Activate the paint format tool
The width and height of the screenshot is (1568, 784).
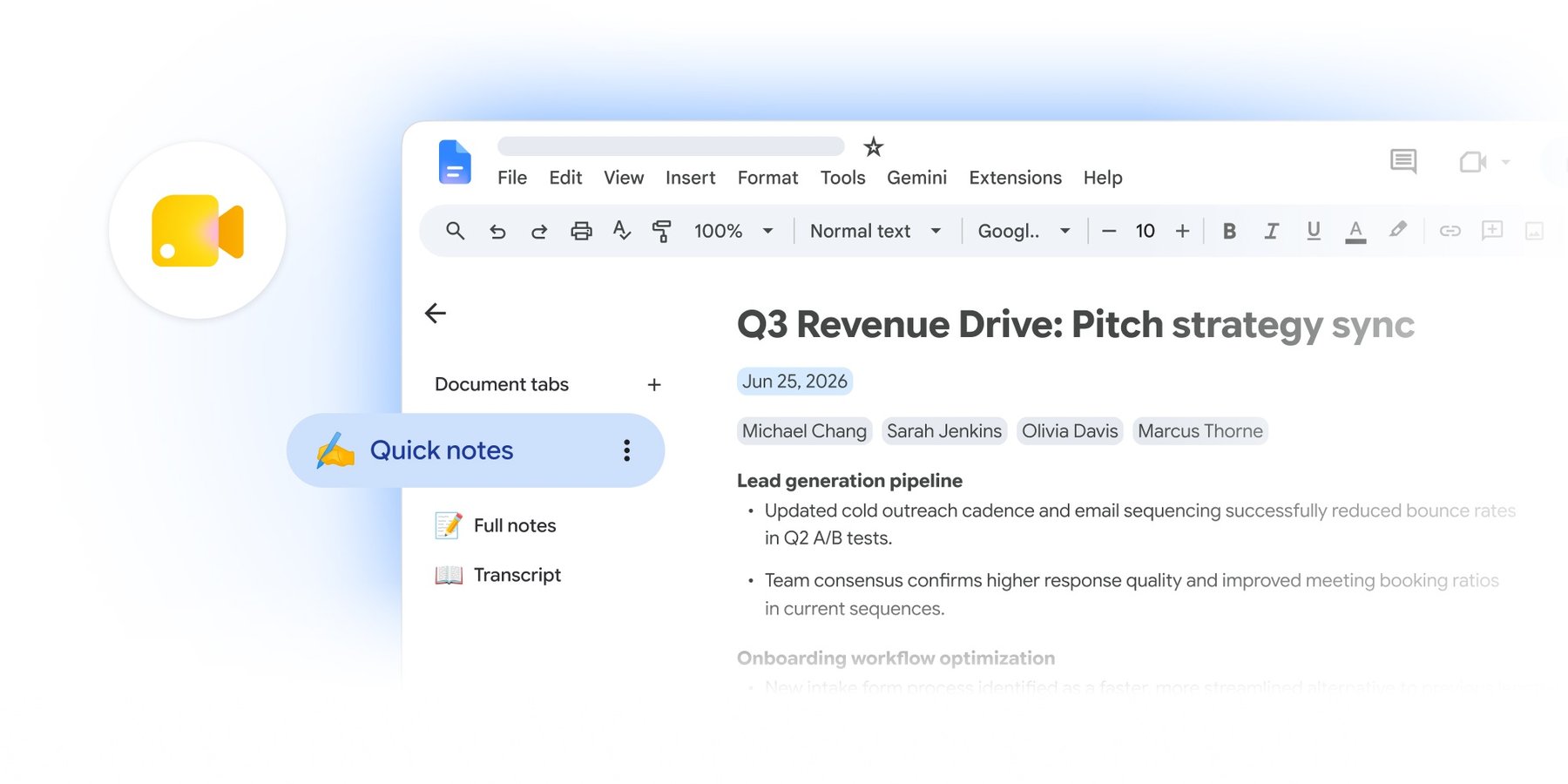(x=662, y=231)
